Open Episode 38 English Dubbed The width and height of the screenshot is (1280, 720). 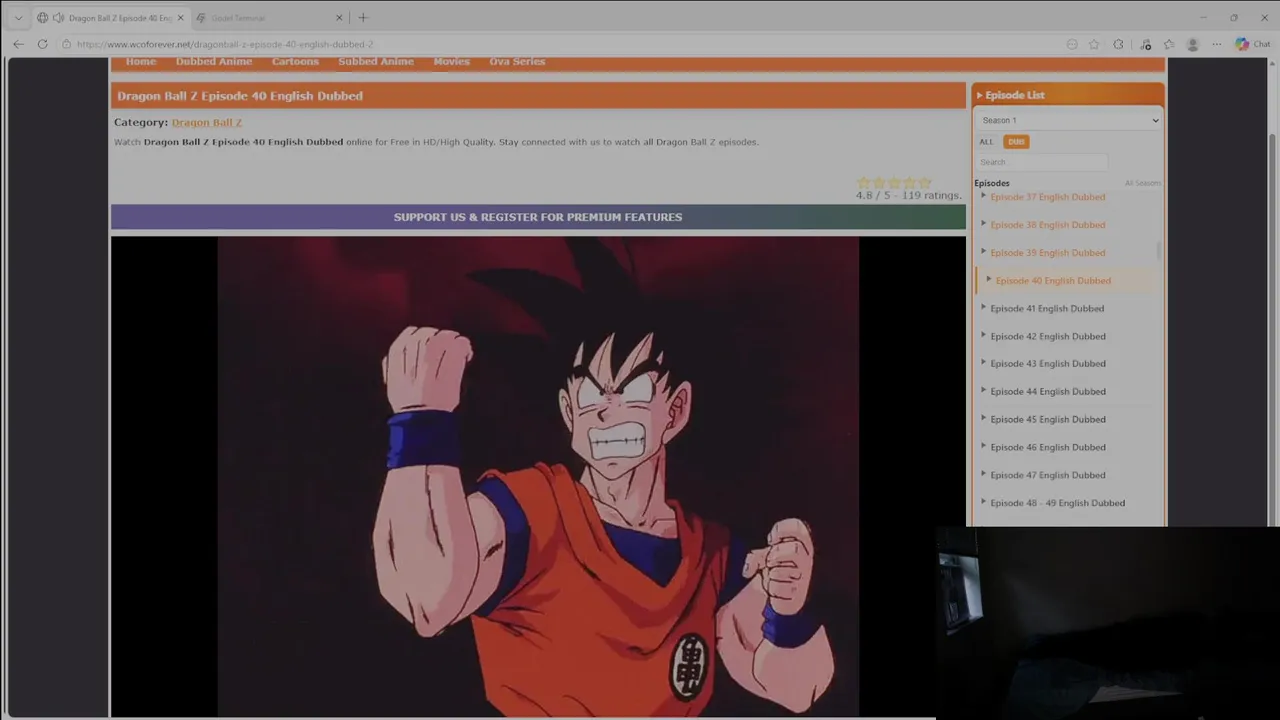[1047, 225]
